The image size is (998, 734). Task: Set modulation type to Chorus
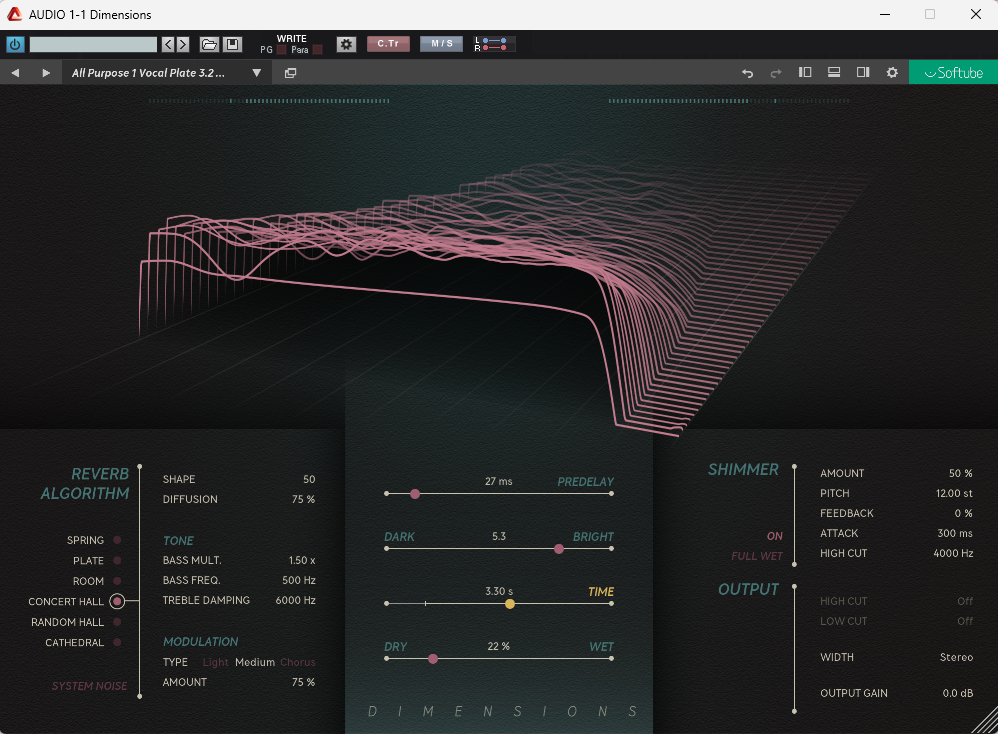(298, 662)
